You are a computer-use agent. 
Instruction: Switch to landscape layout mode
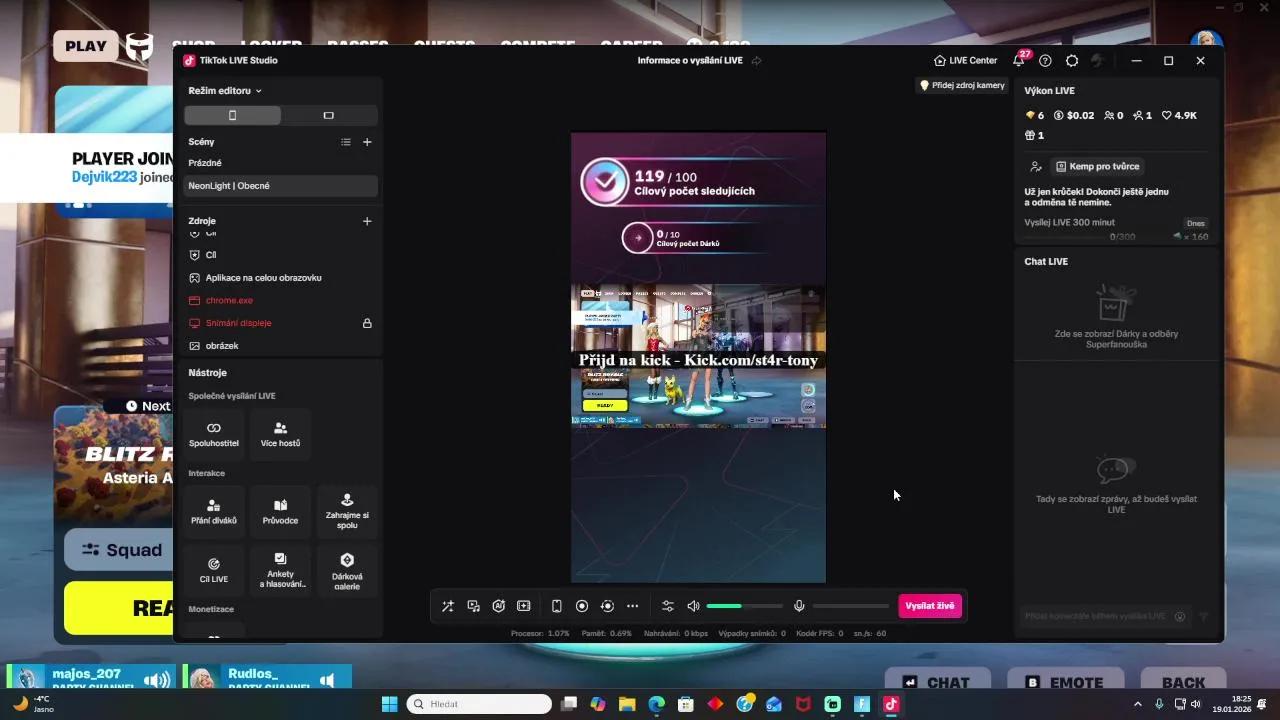point(328,115)
